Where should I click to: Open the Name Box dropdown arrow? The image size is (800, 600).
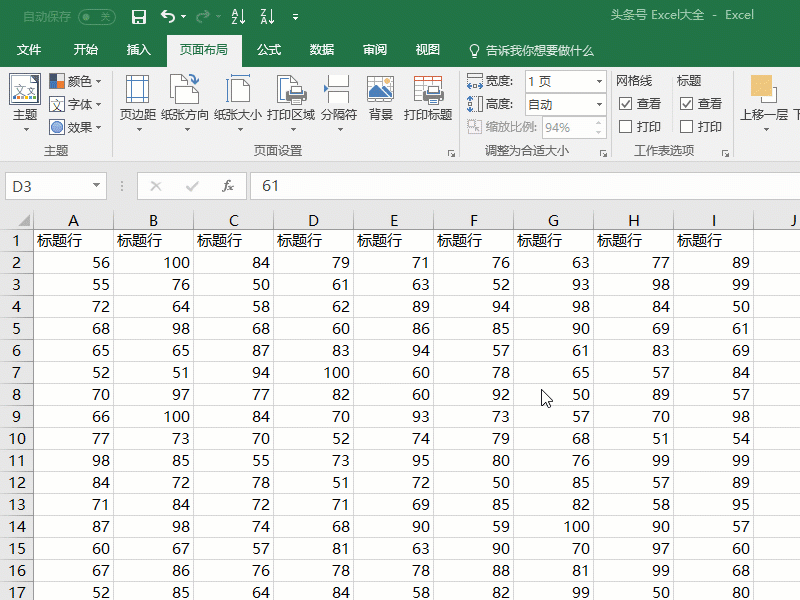[x=96, y=185]
